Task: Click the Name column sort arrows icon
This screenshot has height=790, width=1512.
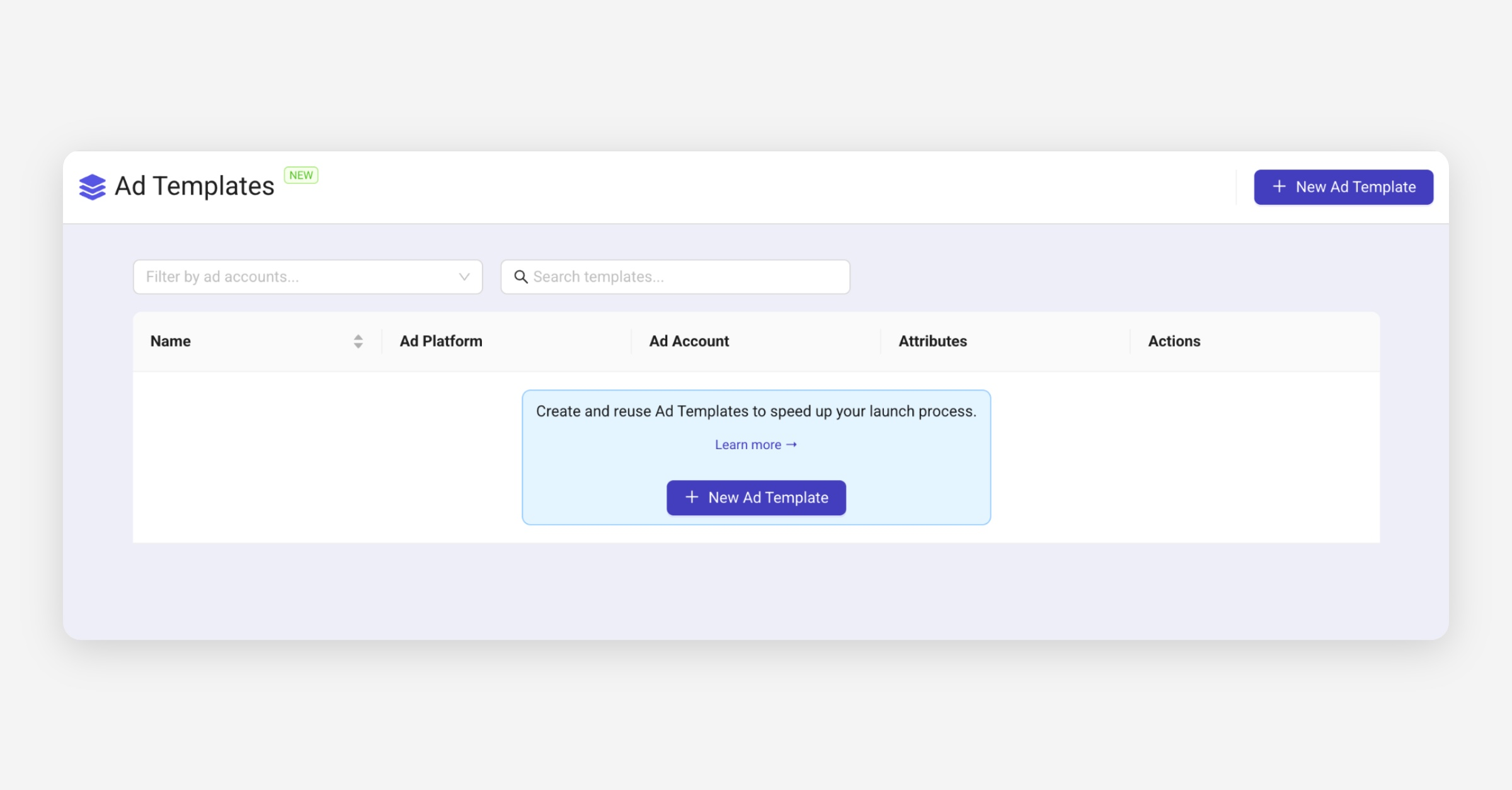Action: pyautogui.click(x=358, y=341)
